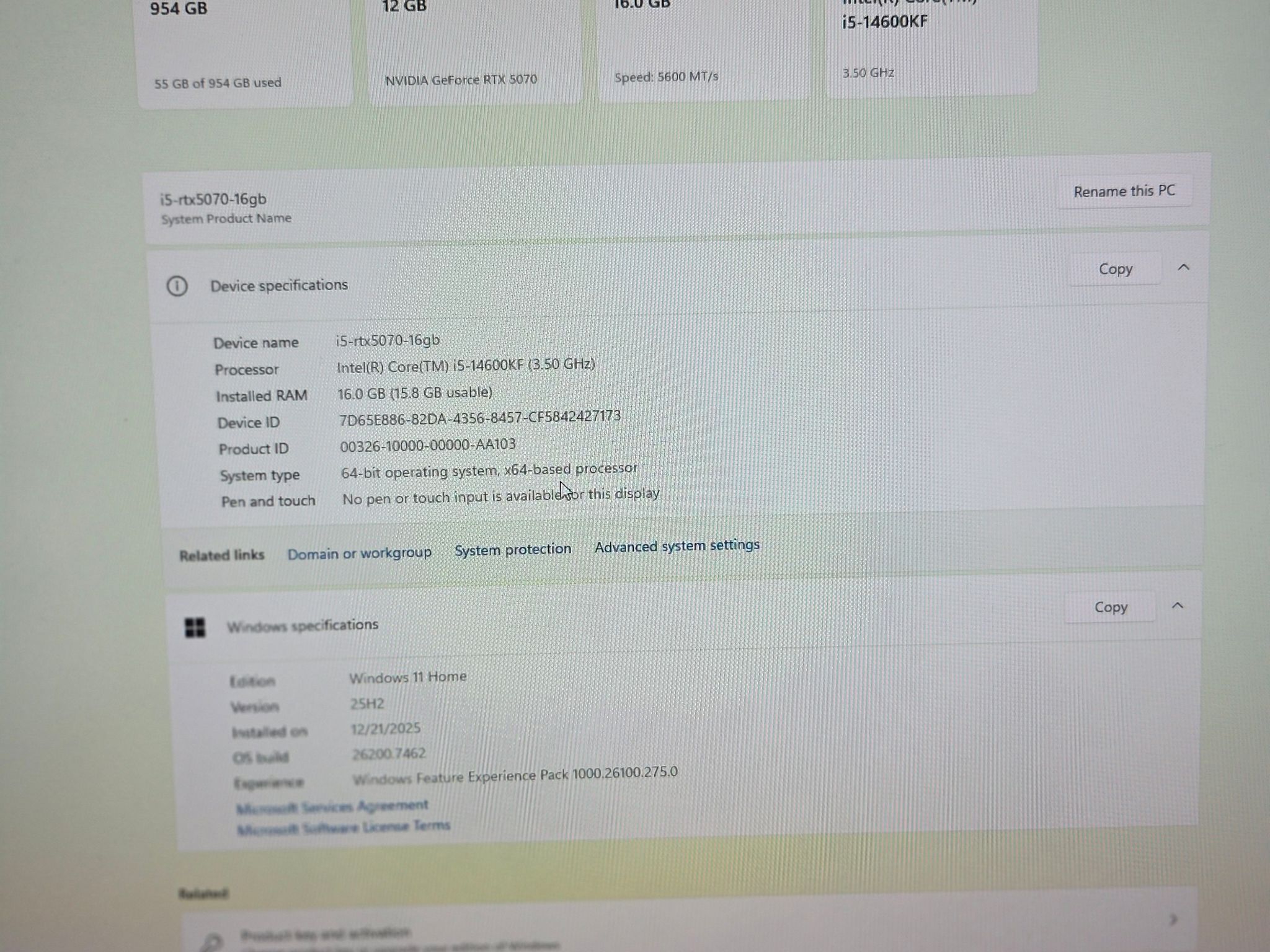Collapse the Windows specifications section
Image resolution: width=1270 pixels, height=952 pixels.
[x=1178, y=606]
